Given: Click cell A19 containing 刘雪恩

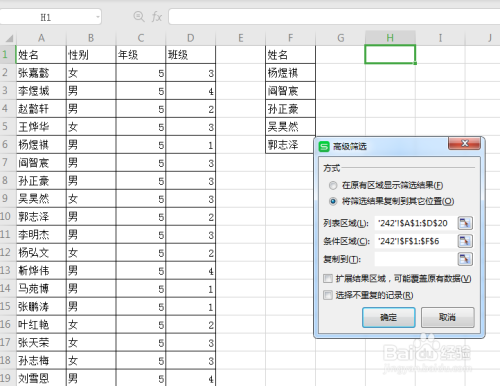Looking at the screenshot, I should tap(41, 378).
